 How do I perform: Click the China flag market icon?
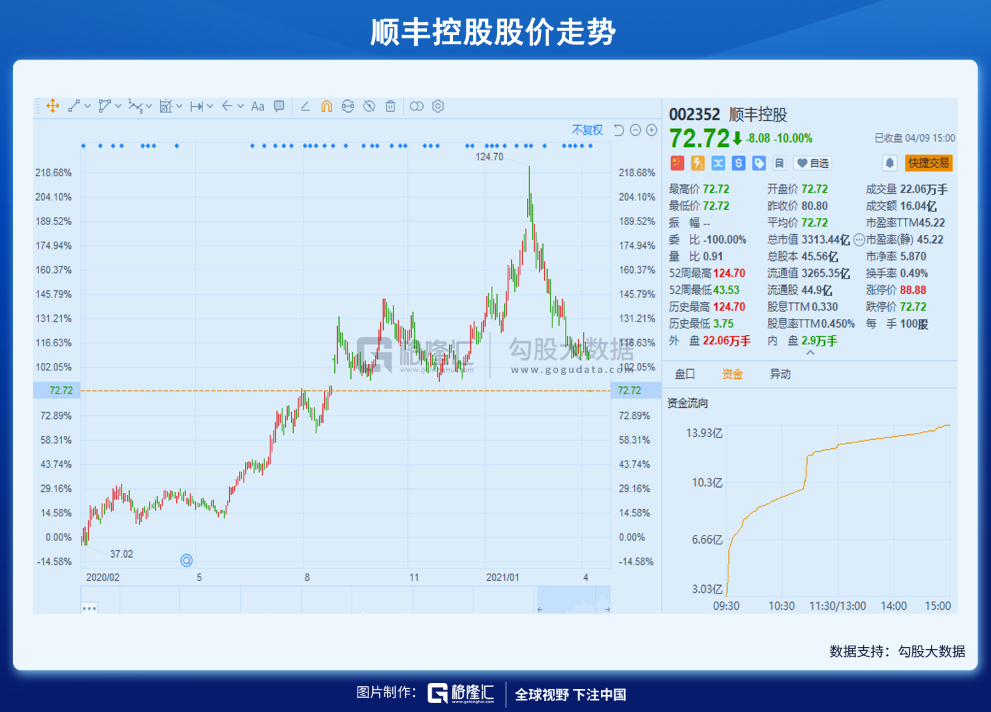[x=677, y=163]
